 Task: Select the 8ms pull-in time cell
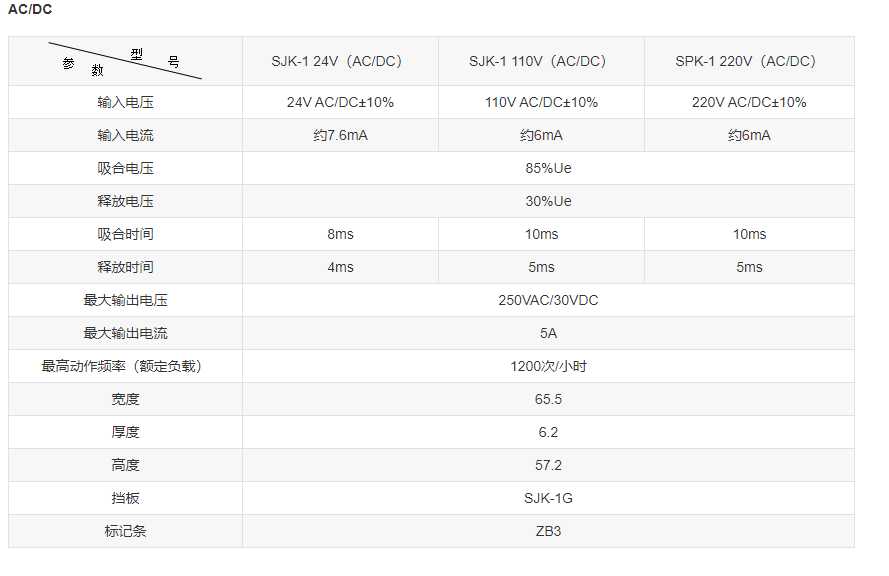[340, 234]
